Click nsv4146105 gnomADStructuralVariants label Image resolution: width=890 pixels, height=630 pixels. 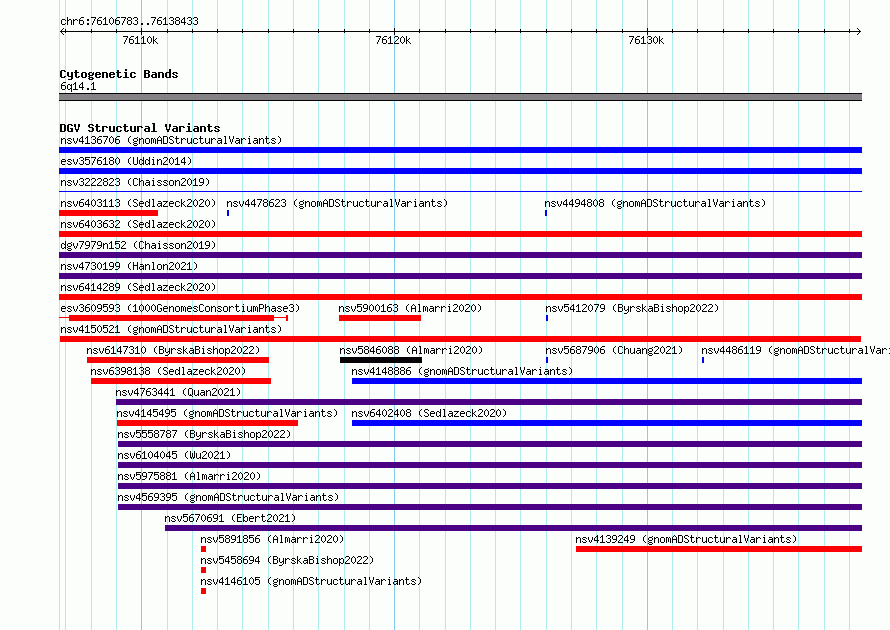(x=311, y=581)
